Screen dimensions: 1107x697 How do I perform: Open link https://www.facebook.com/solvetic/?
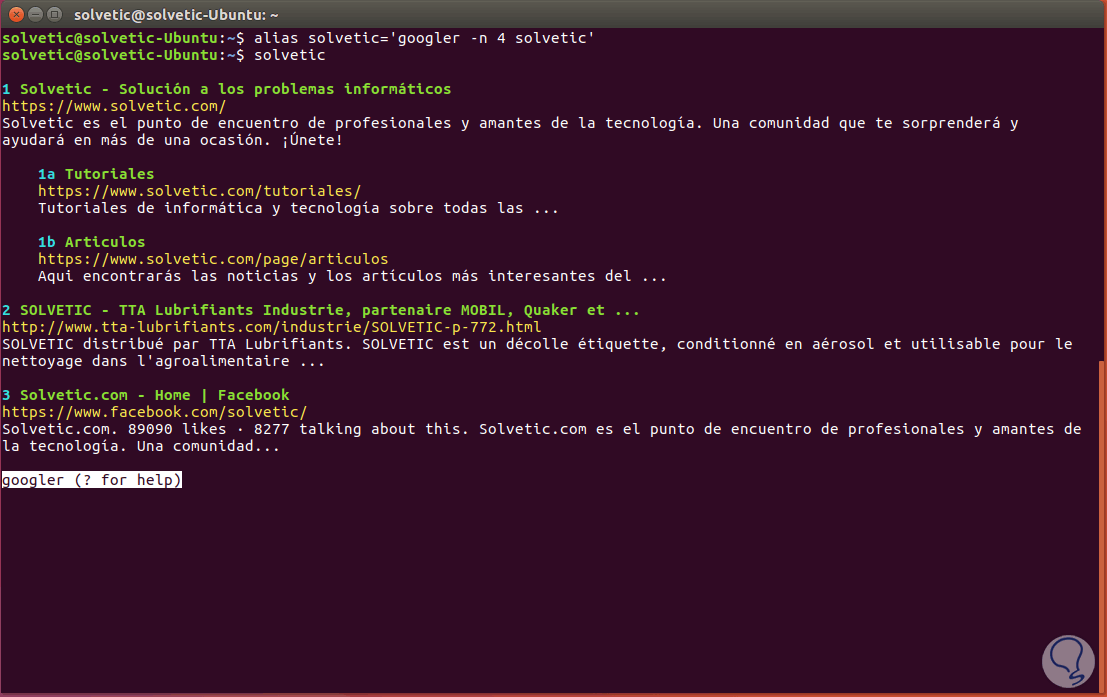click(x=154, y=412)
